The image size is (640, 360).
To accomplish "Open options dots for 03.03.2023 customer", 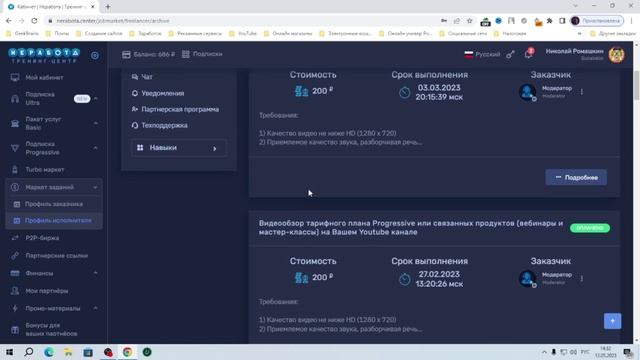I will pos(582,92).
